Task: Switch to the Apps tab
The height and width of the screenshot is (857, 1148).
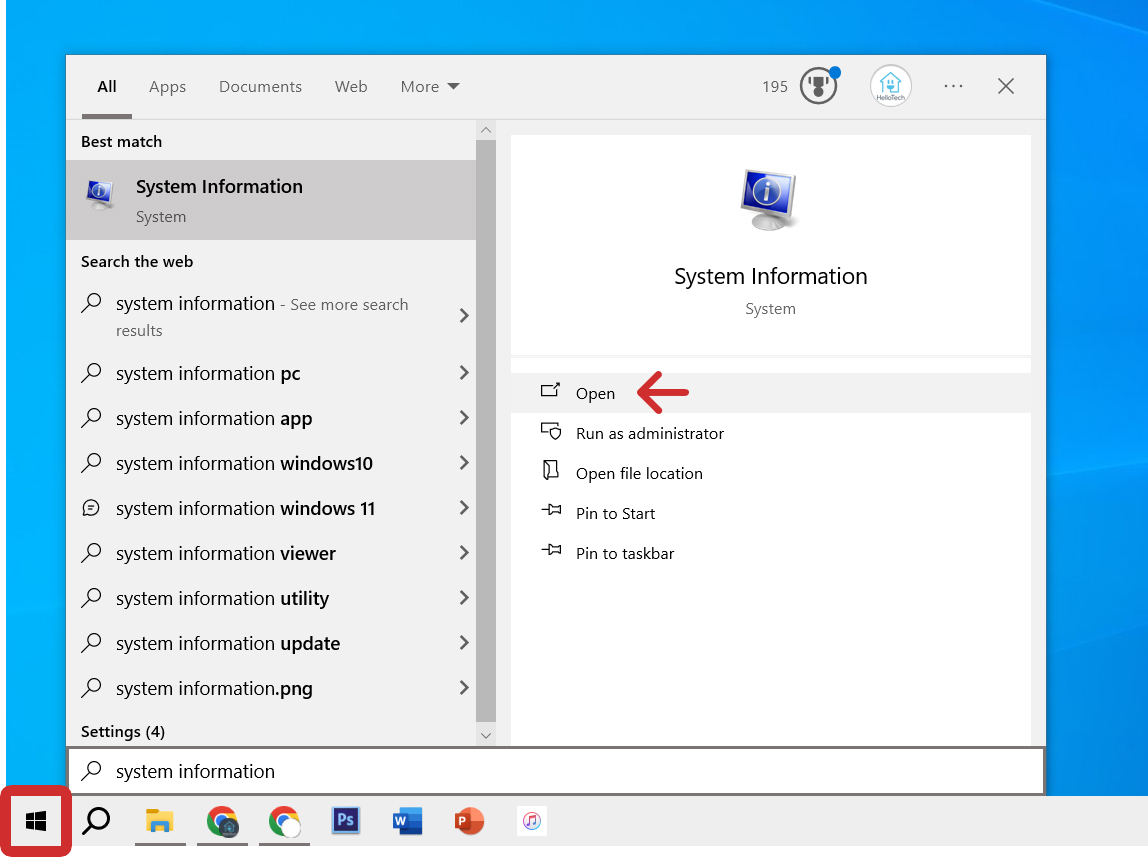Action: 167,86
